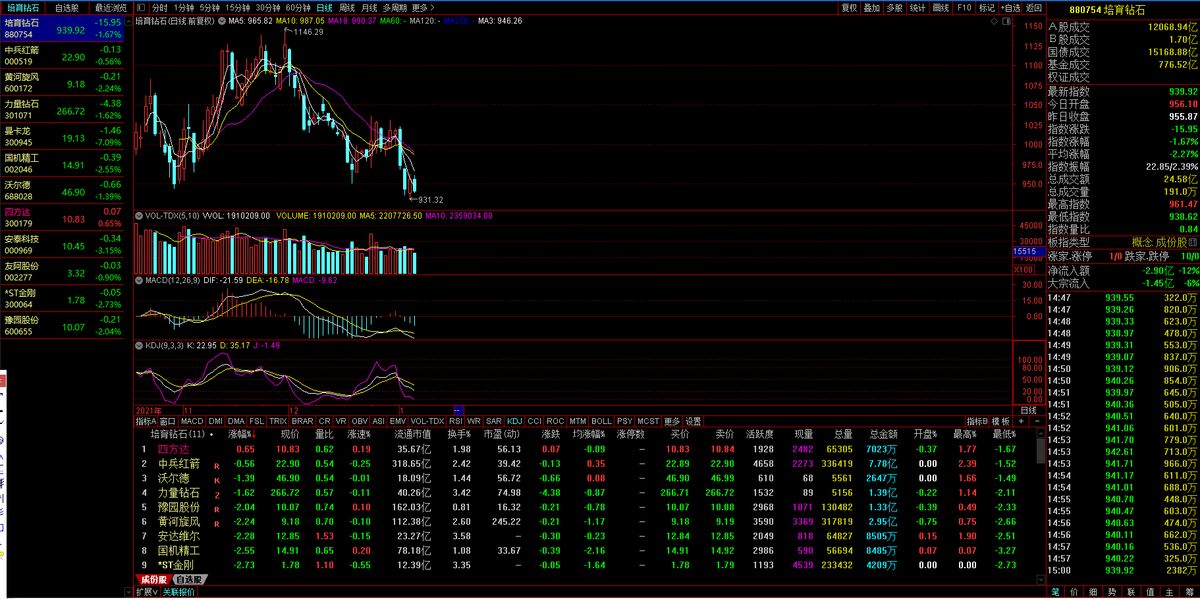Toggle the MACD indicator
Screen dimensions: 1200x599
tap(192, 421)
